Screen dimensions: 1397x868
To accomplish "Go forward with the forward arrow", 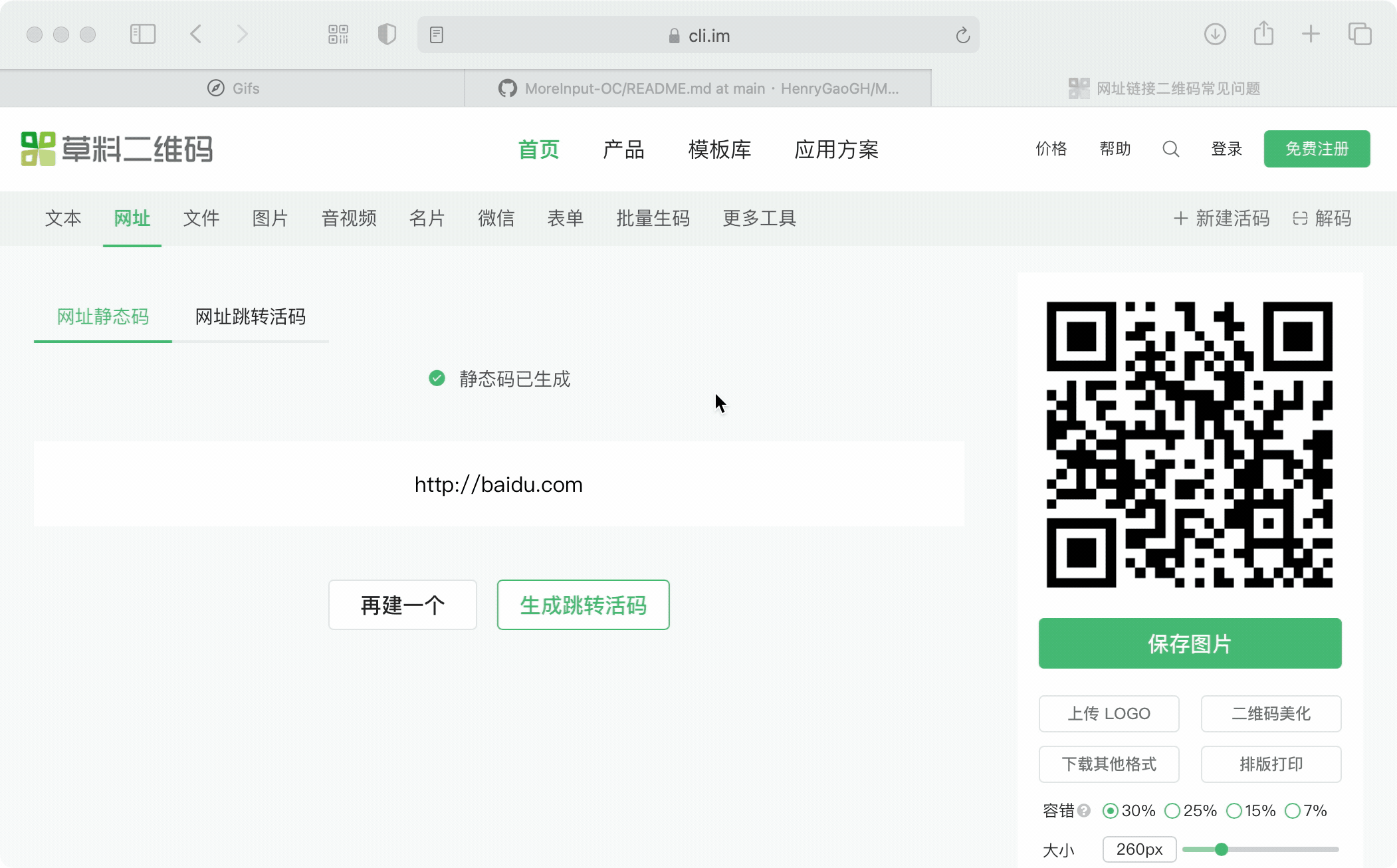I will point(243,34).
